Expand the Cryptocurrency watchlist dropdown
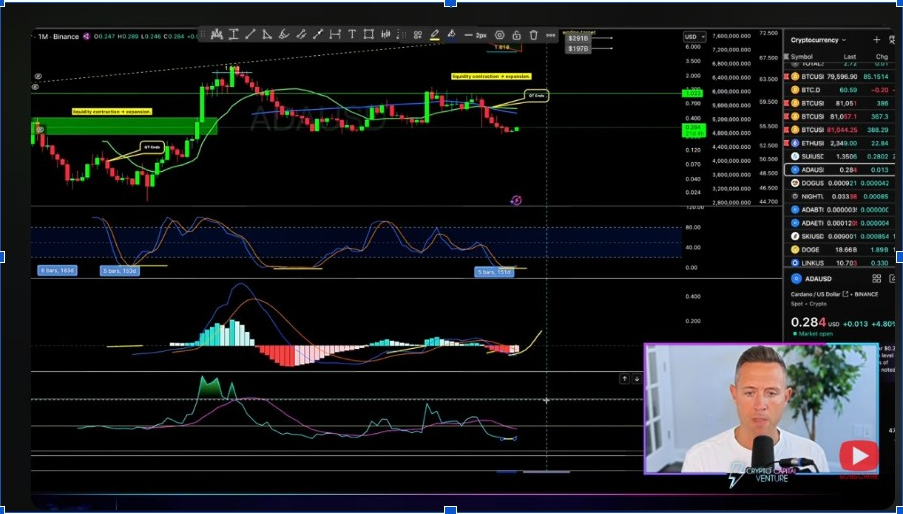This screenshot has height=514, width=903. (818, 40)
